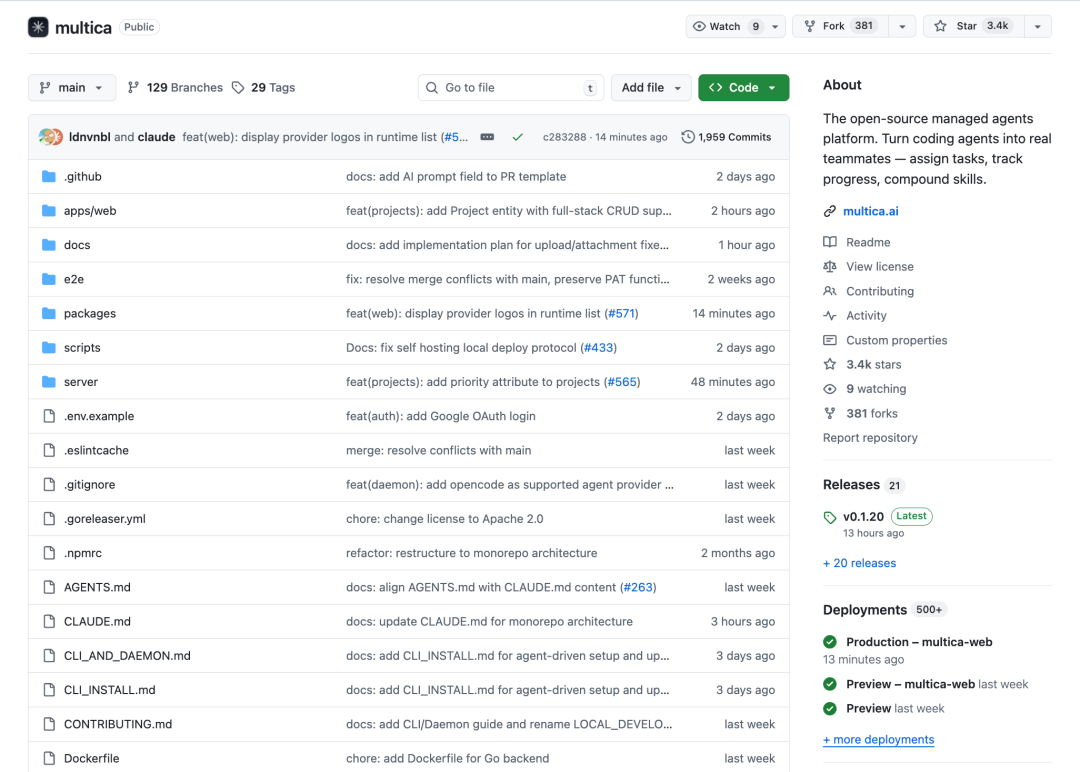Click the .env.example file icon
The height and width of the screenshot is (772, 1080).
point(49,416)
